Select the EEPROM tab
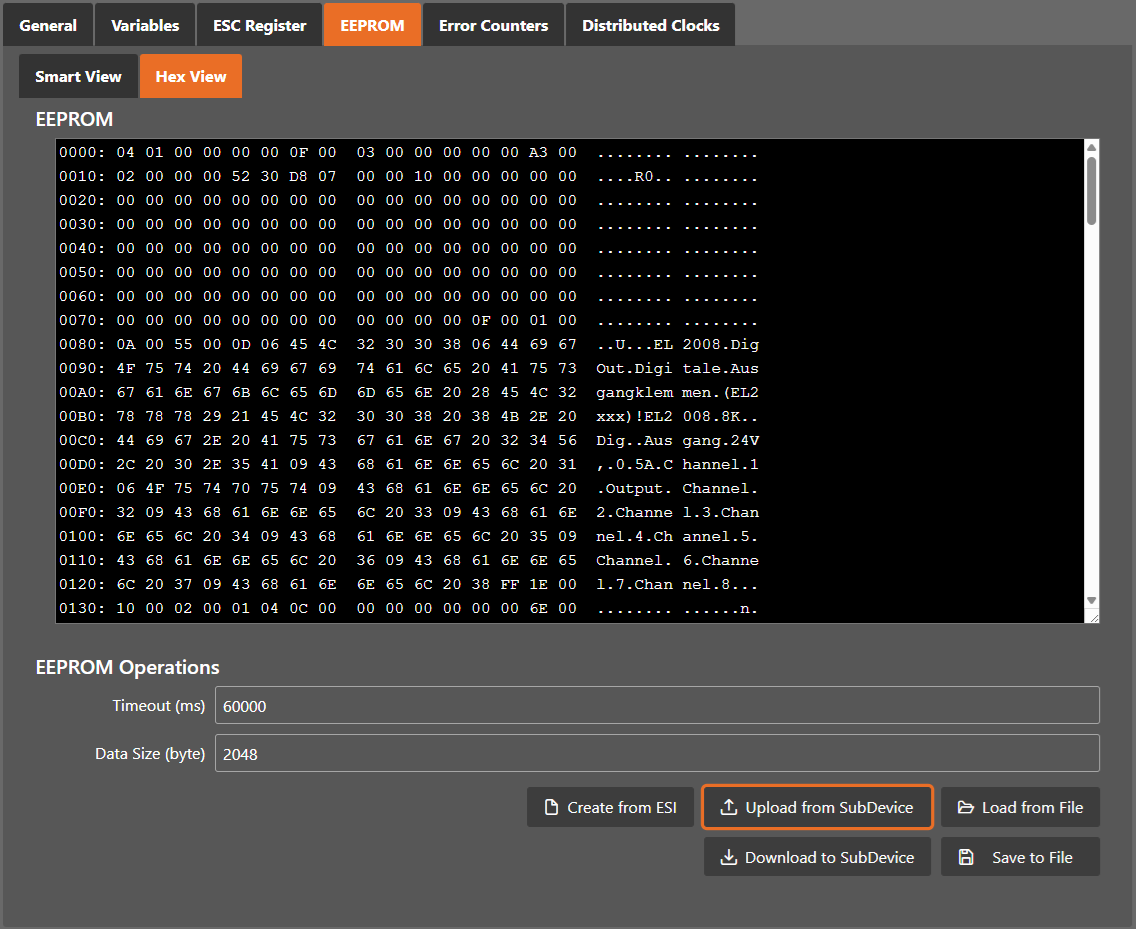Viewport: 1136px width, 929px height. point(372,25)
